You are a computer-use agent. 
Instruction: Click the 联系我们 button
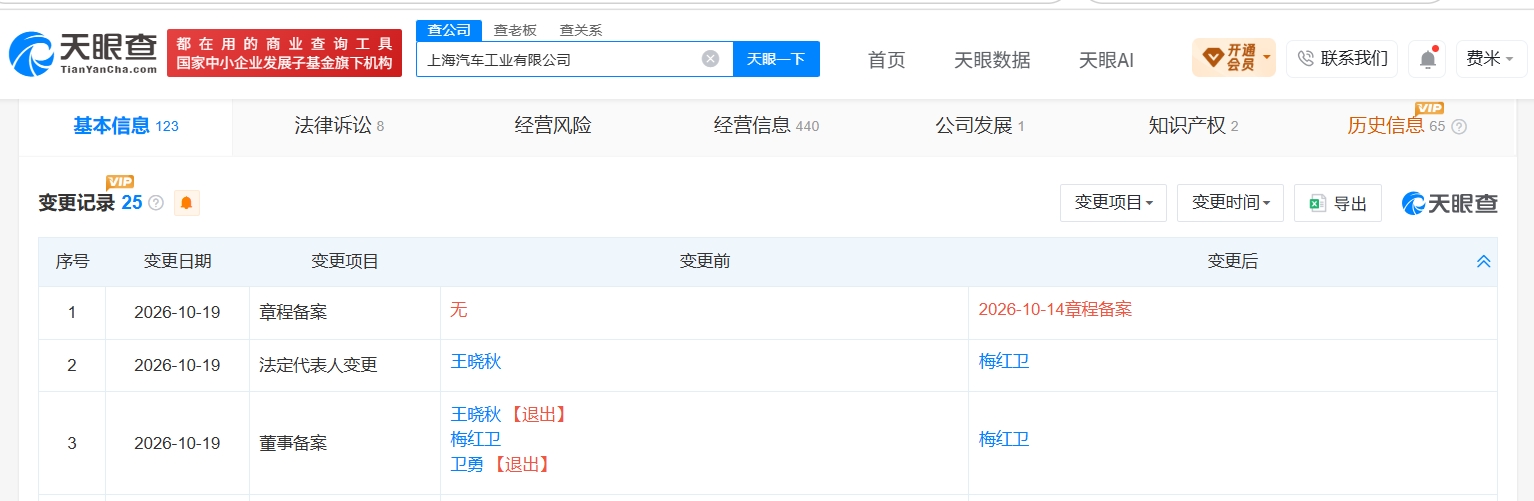click(1342, 59)
